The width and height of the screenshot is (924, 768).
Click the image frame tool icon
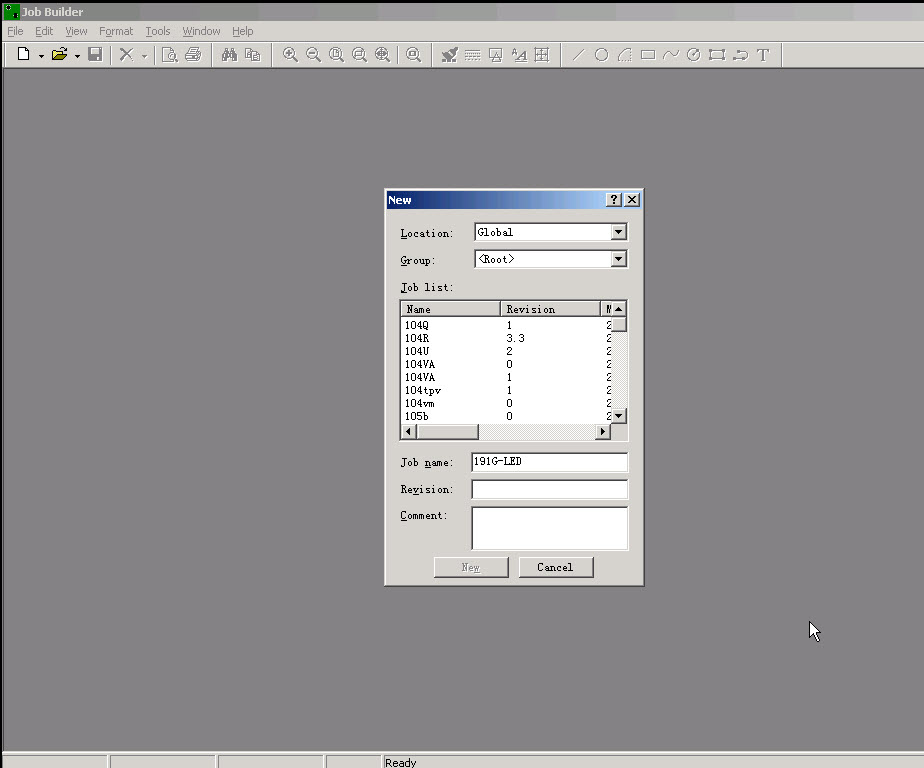point(496,55)
